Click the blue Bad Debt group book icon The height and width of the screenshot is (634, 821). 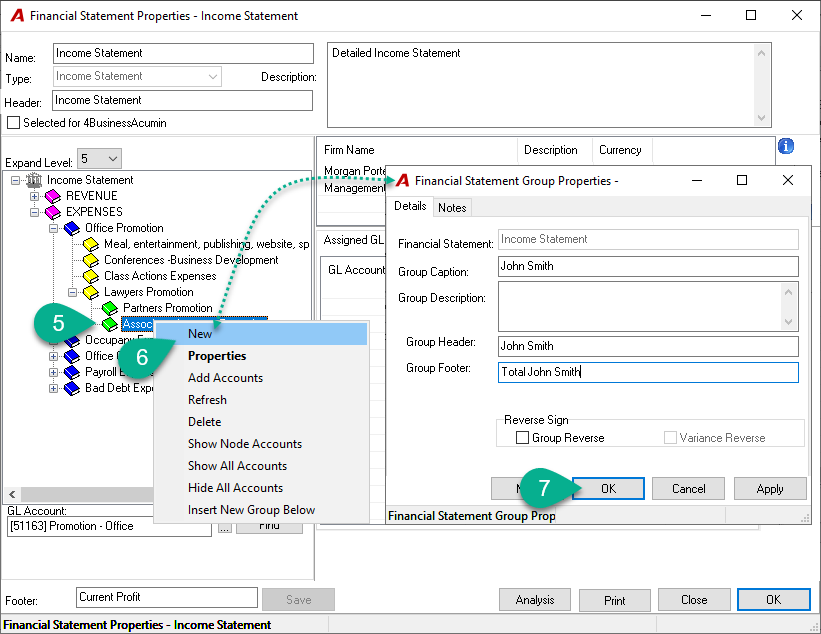click(x=72, y=388)
